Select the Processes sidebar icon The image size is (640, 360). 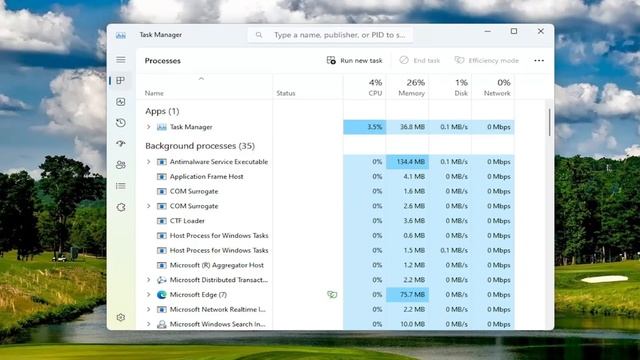click(x=120, y=80)
